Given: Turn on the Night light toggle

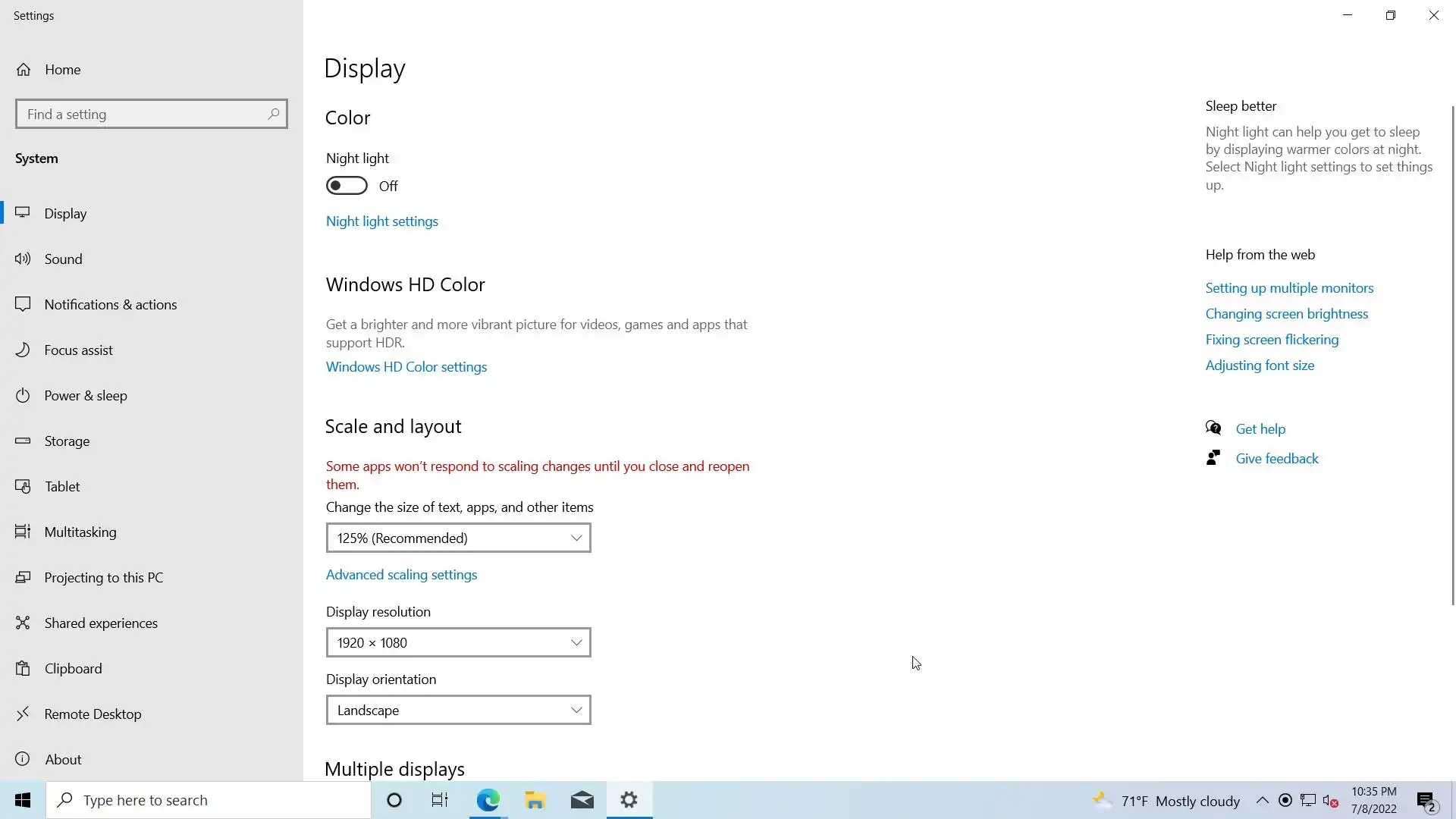Looking at the screenshot, I should 347,186.
